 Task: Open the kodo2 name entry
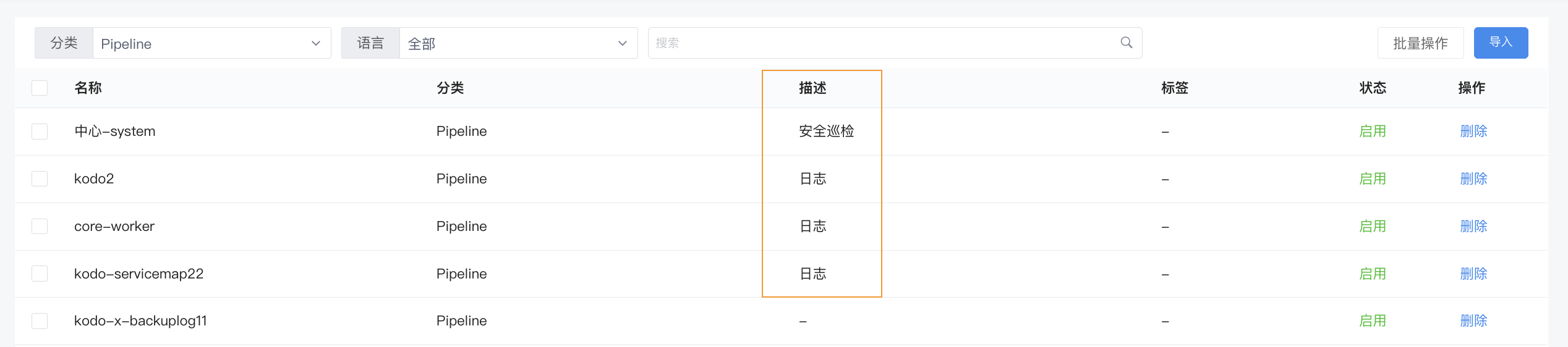[94, 179]
